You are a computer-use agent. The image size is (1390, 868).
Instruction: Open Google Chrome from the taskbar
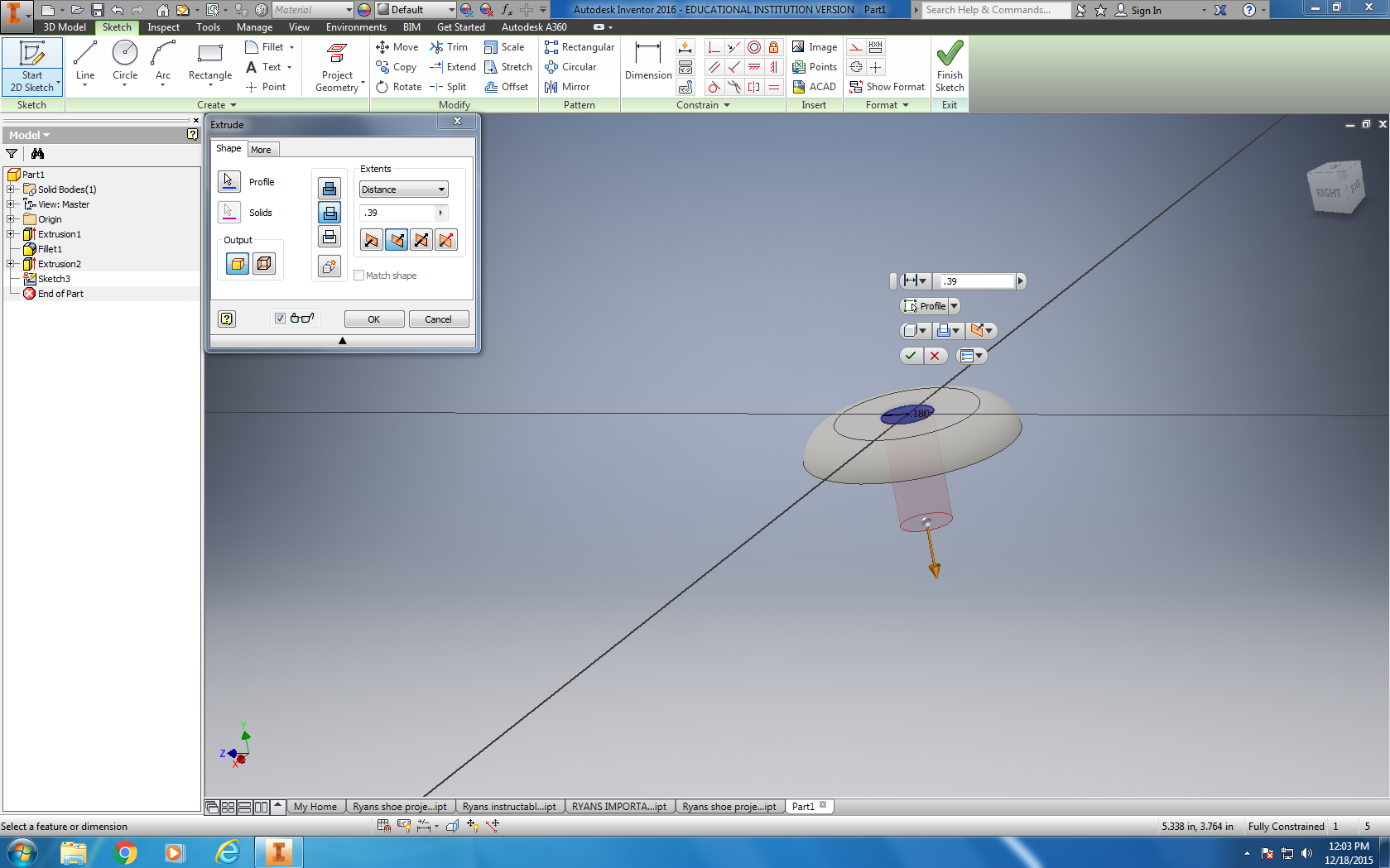pos(125,852)
